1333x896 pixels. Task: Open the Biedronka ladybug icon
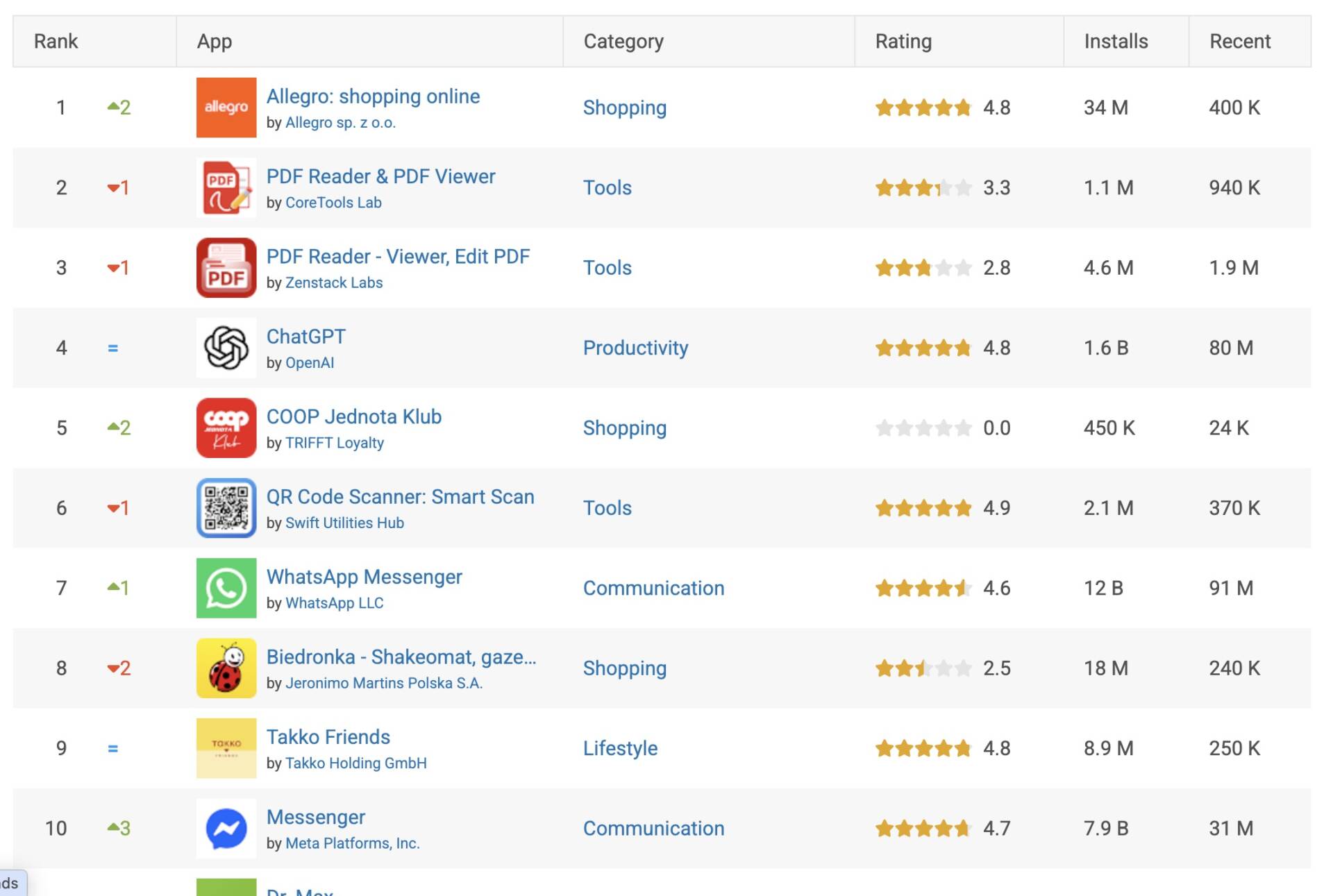[226, 668]
